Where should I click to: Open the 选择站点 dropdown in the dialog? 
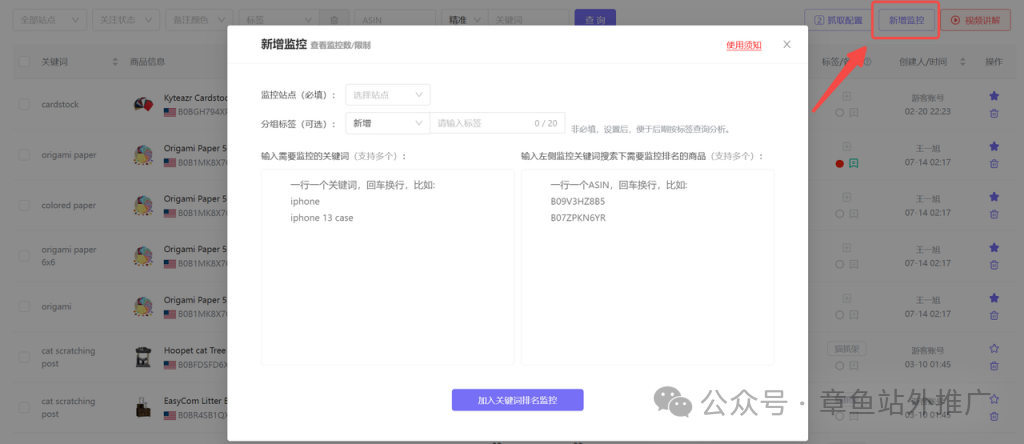[x=388, y=95]
